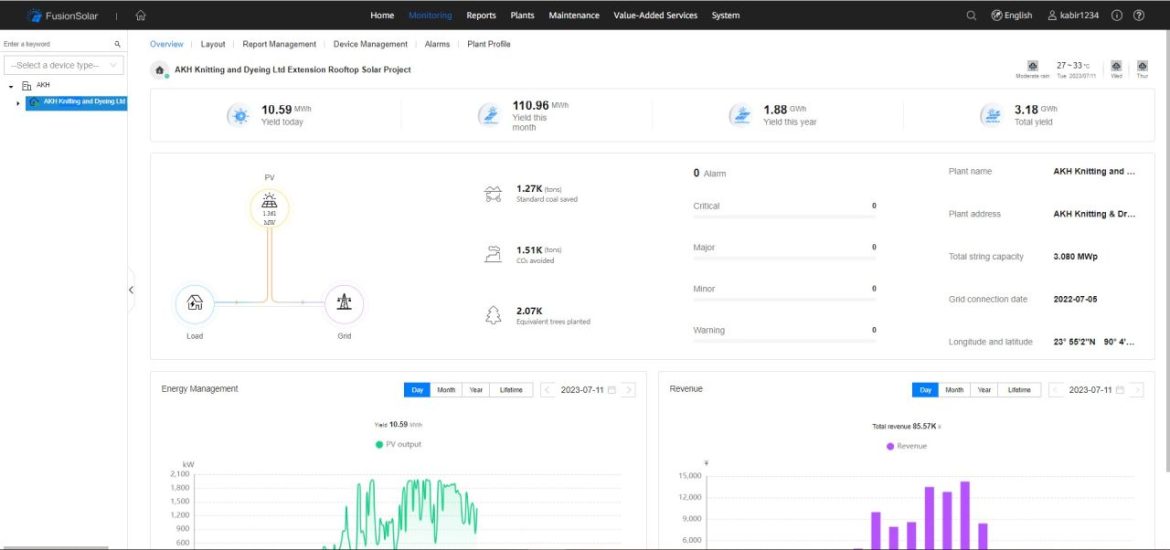Open the search magnifier in header

point(971,15)
